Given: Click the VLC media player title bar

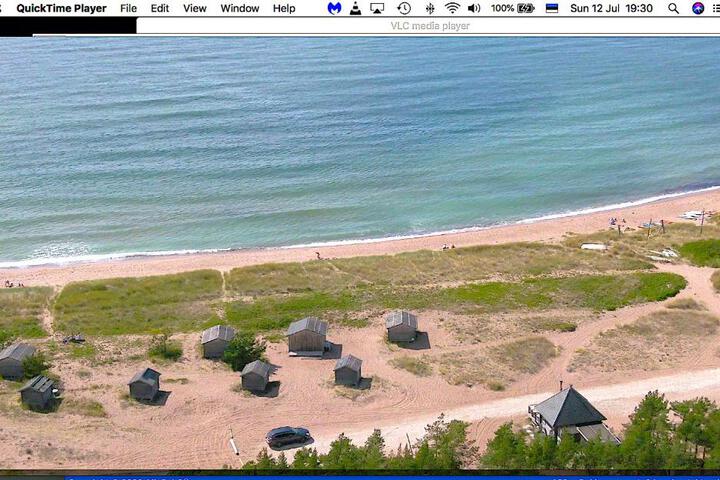Looking at the screenshot, I should [x=430, y=26].
